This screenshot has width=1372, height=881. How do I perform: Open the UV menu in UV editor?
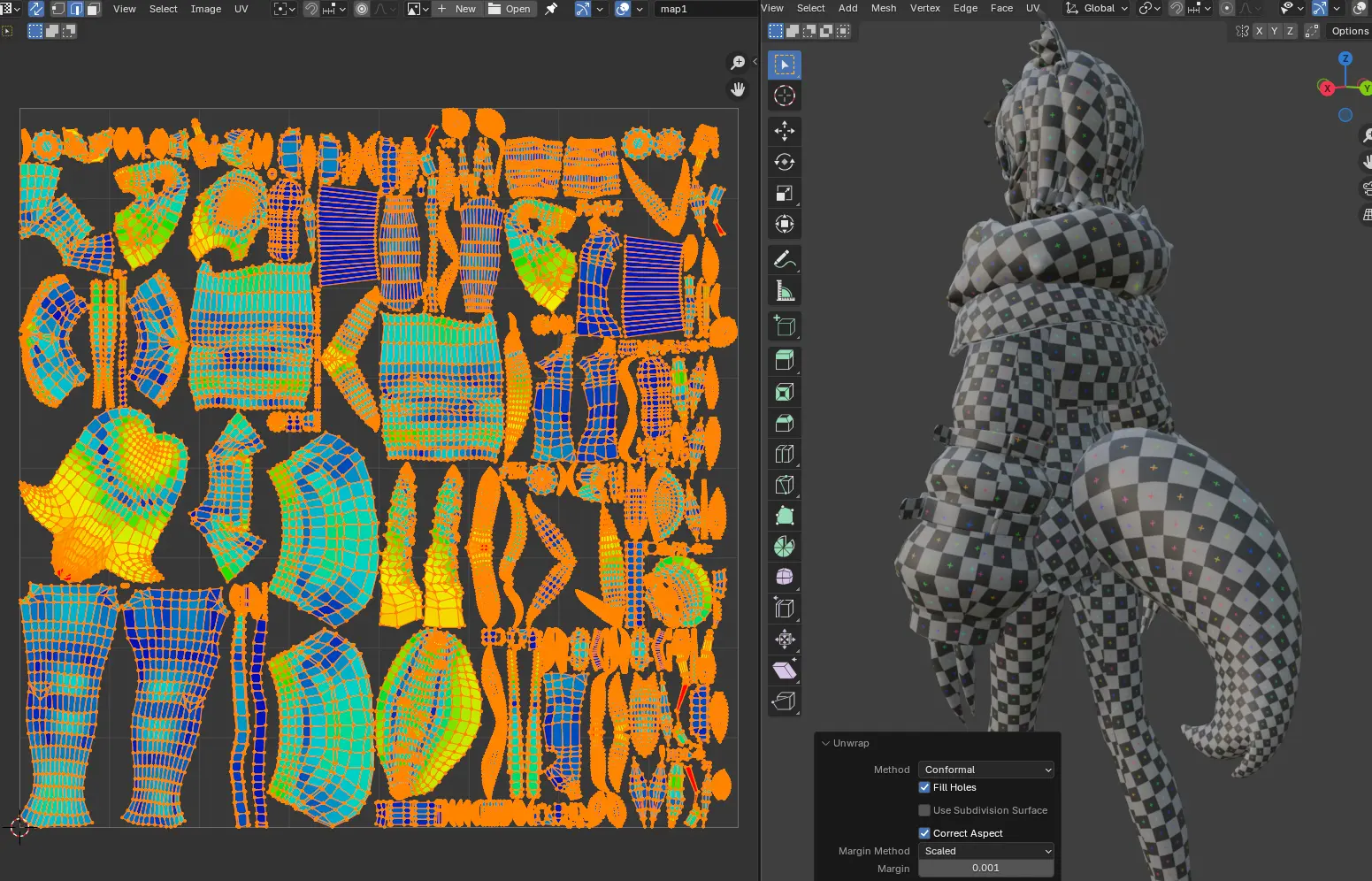coord(241,9)
